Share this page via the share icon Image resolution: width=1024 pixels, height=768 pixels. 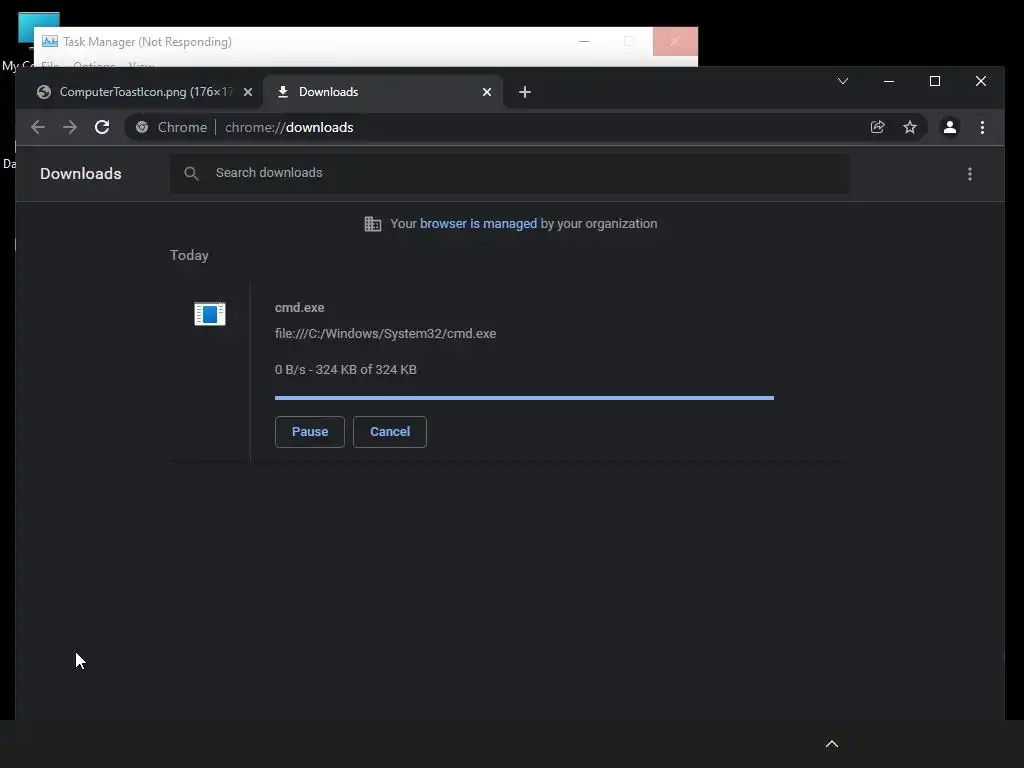point(878,127)
